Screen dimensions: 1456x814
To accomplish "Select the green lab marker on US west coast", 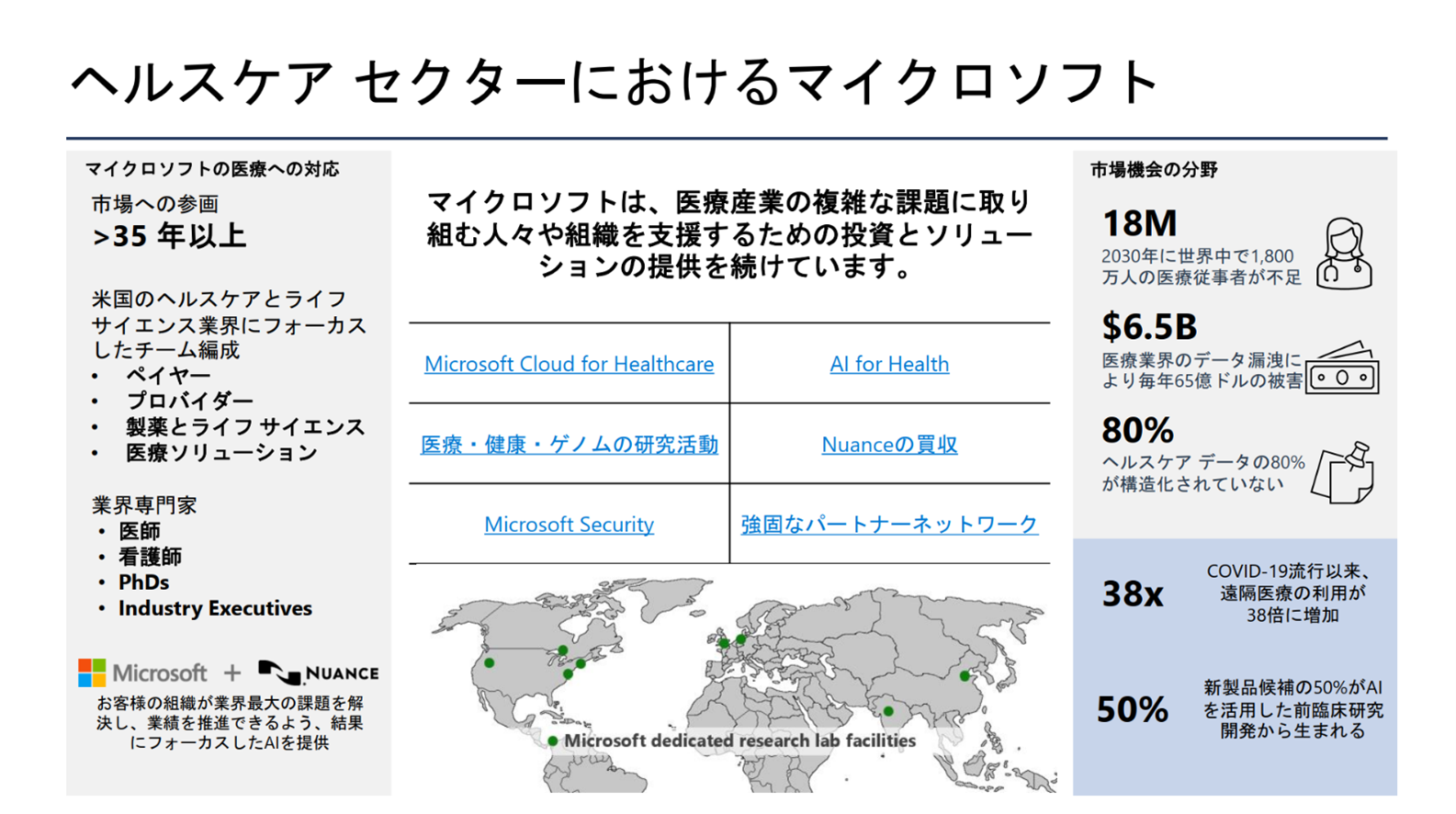I will tap(490, 662).
